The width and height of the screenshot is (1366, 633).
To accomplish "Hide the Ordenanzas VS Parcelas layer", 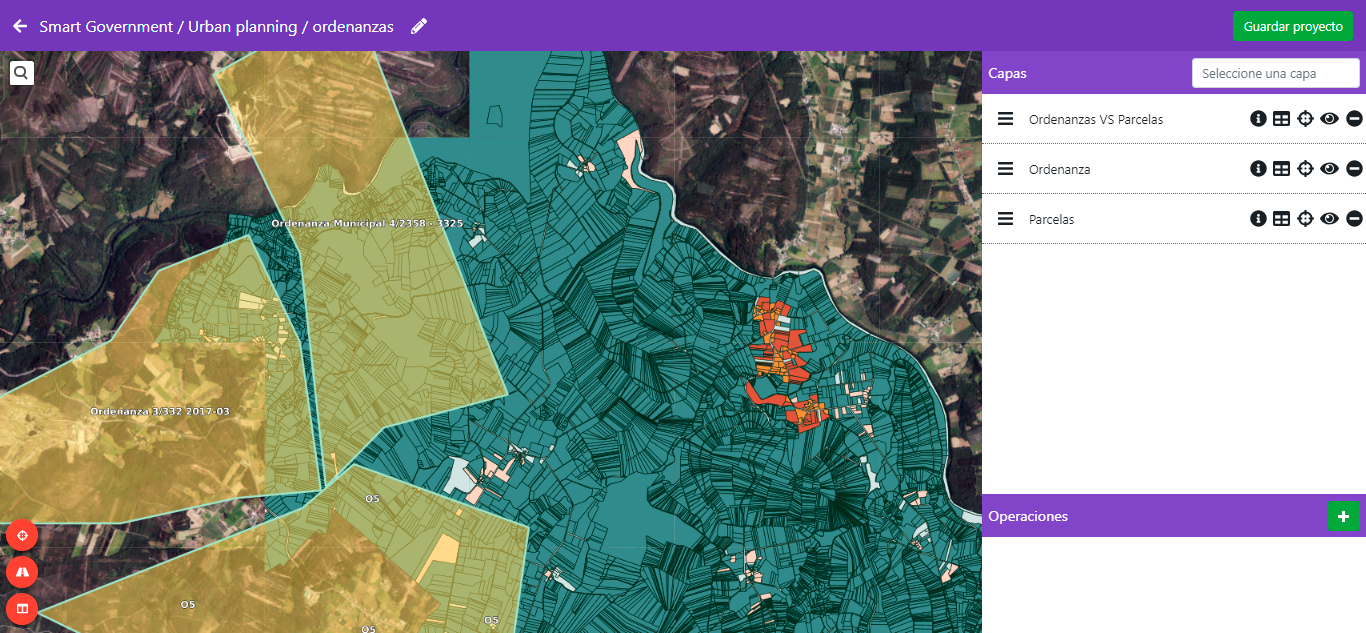I will tap(1329, 119).
